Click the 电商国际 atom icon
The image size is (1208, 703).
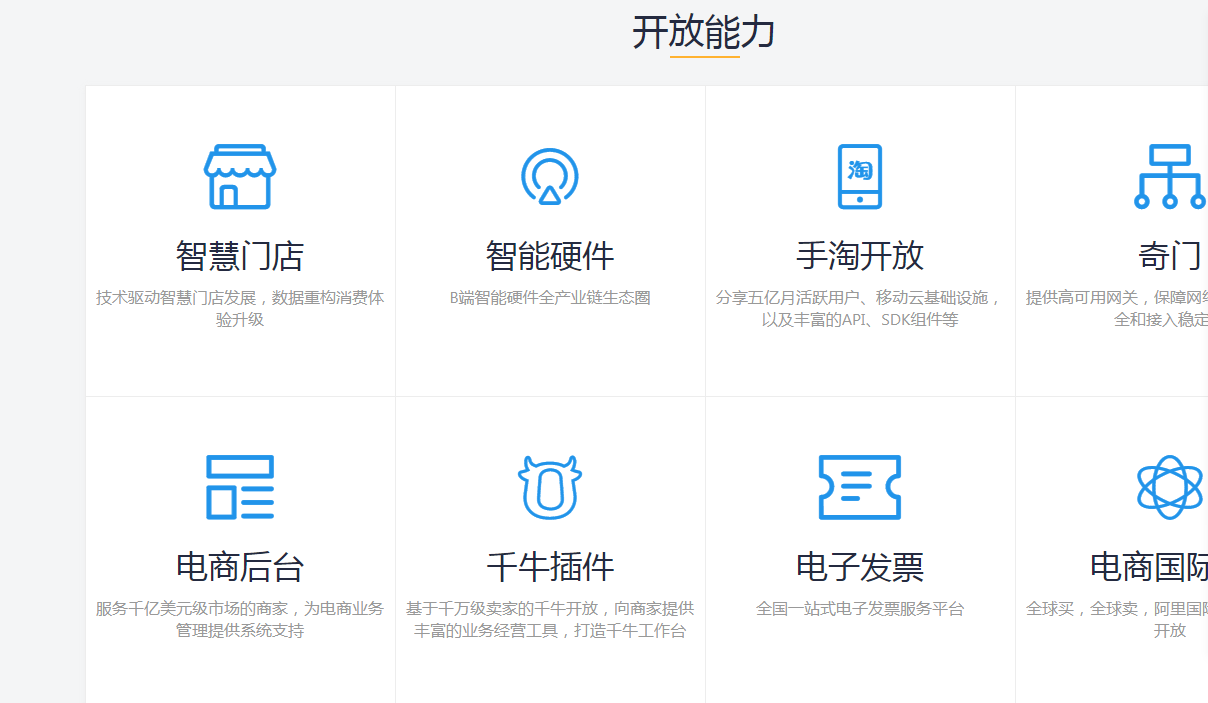(1170, 487)
